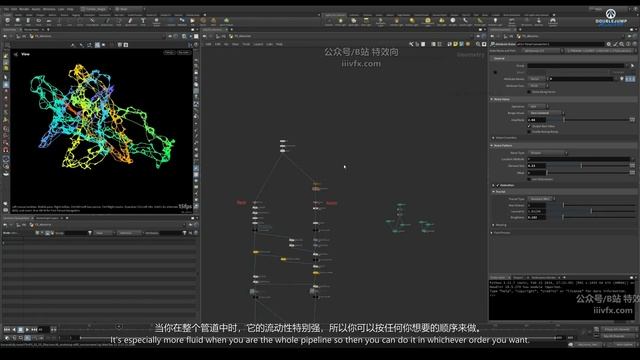Click the Element Size value field
This screenshot has width=640, height=360.
(536, 166)
